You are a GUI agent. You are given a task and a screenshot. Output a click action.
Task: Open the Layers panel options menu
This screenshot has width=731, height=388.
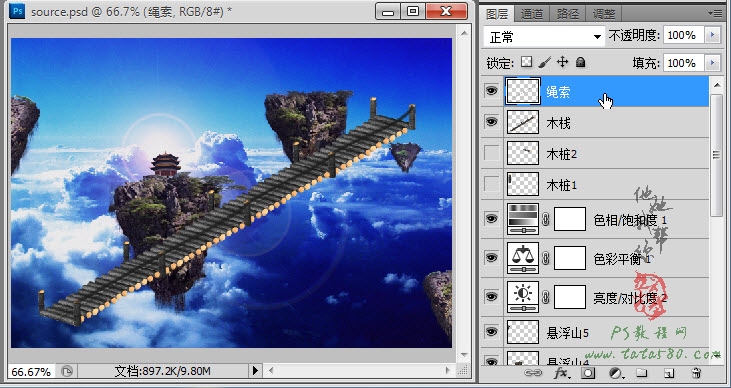point(716,14)
